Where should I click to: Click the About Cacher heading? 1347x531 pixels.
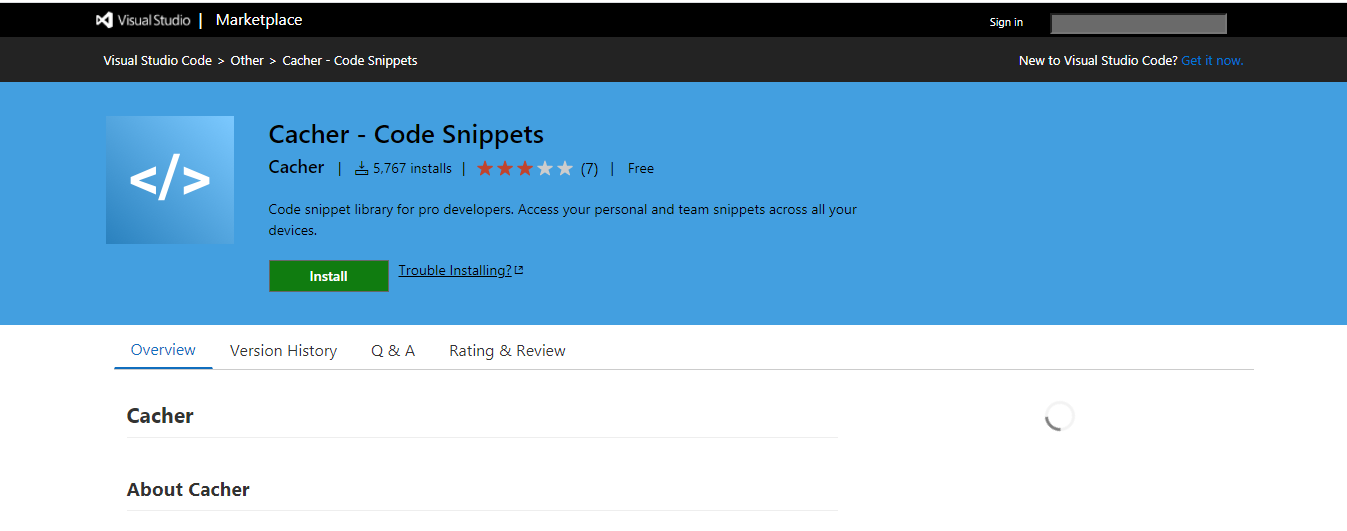188,489
